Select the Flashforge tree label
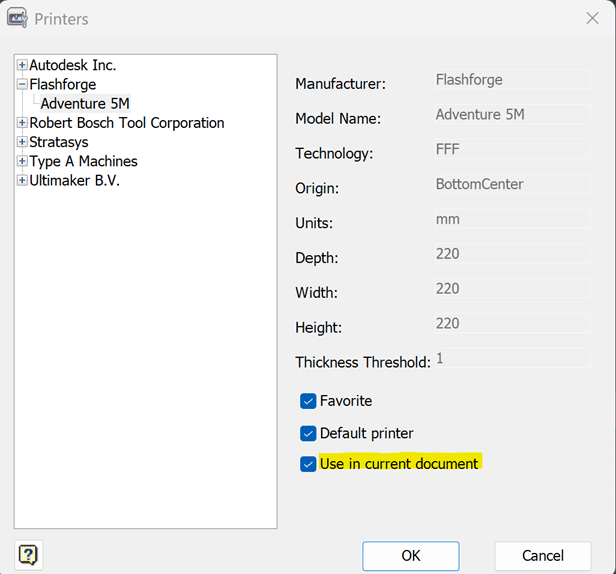 pyautogui.click(x=63, y=84)
